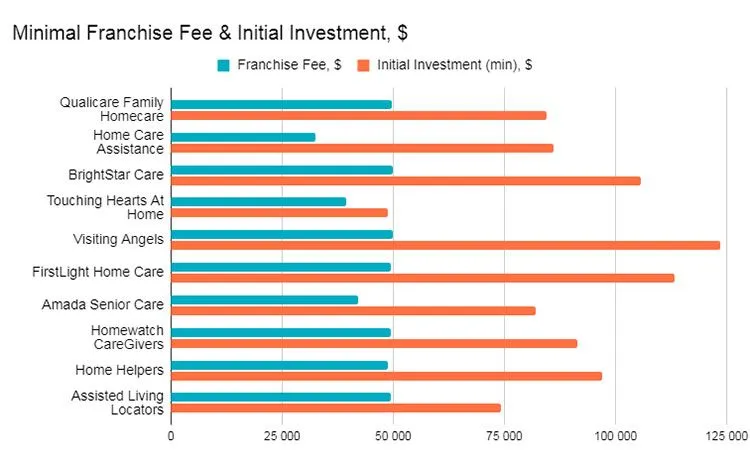This screenshot has height=465, width=750.
Task: Click Home Care Assistance teal fee bar
Action: coord(243,137)
